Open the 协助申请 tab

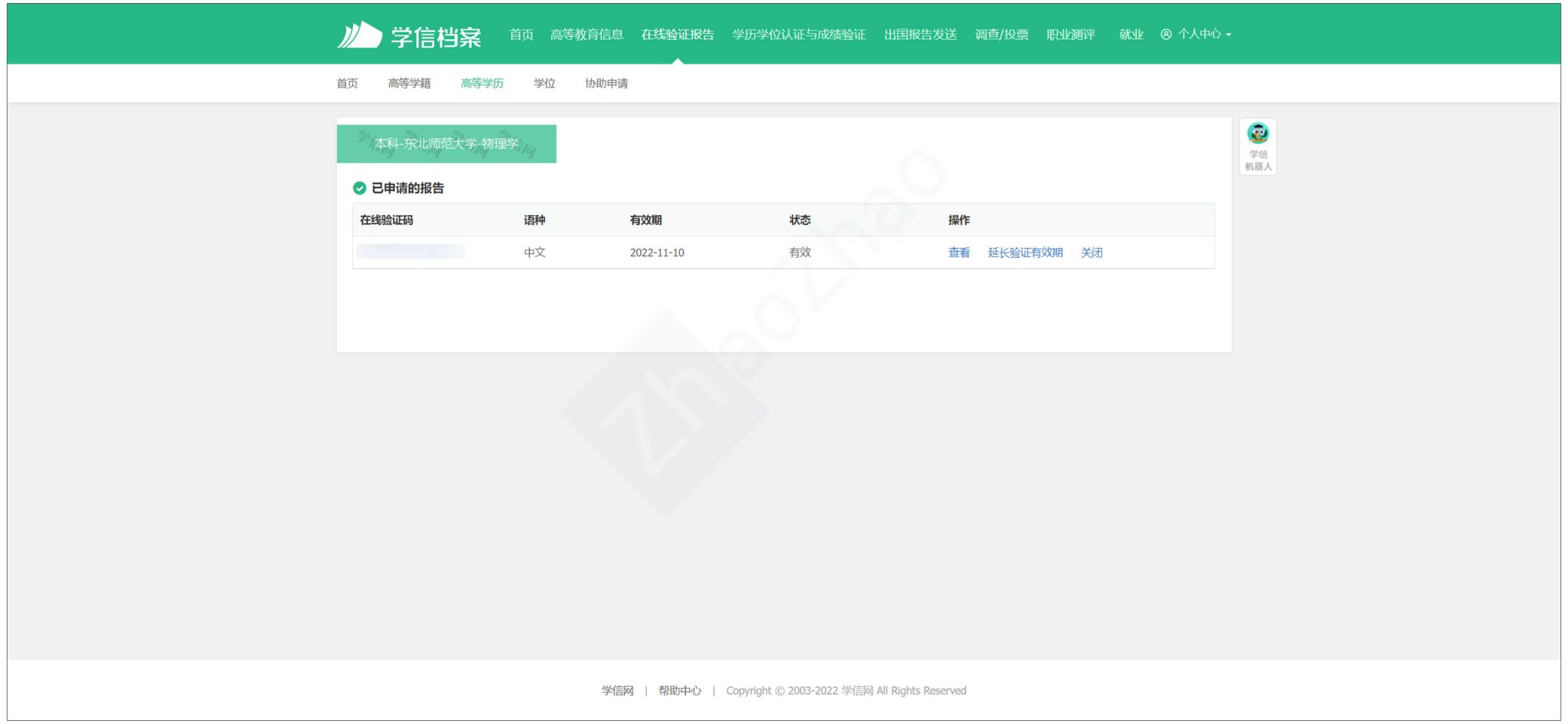click(606, 83)
